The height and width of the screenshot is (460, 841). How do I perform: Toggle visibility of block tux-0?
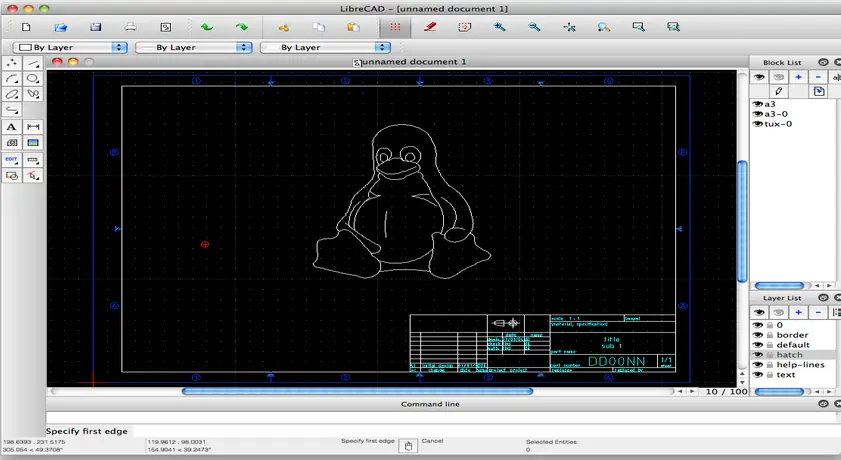(757, 124)
